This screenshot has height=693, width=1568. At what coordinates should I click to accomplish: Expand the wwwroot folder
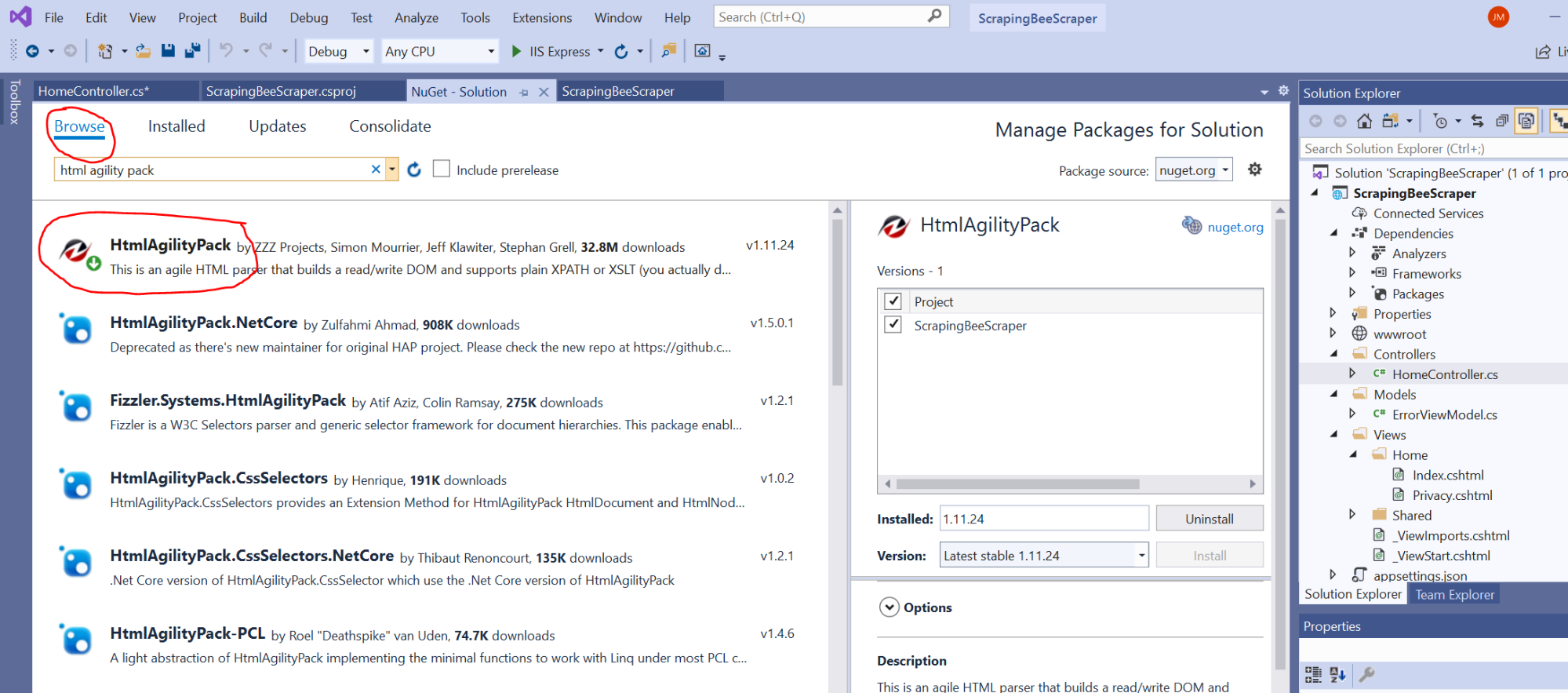pyautogui.click(x=1333, y=333)
